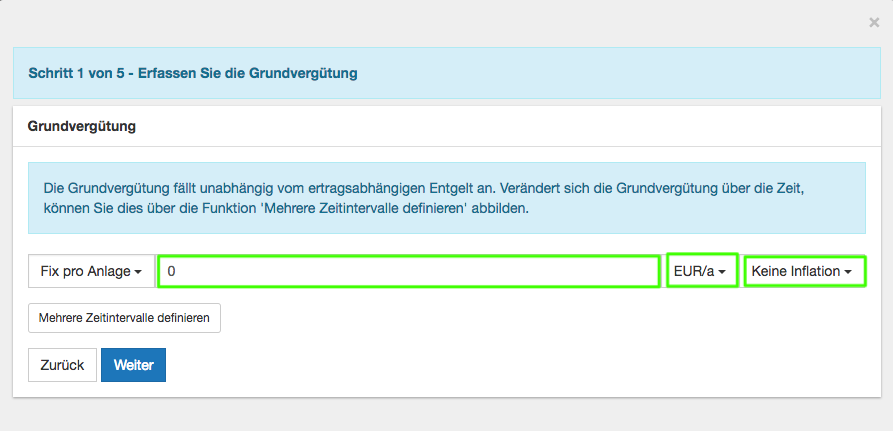Click the caret arrow beside 'Fix pro Anlage'
Screen dimensions: 893x431
click(x=138, y=272)
